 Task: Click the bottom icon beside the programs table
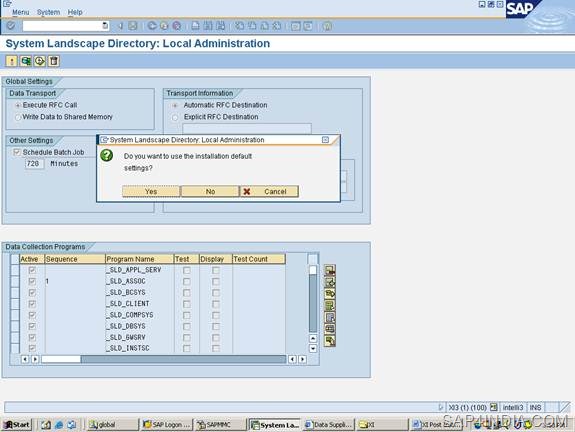330,340
